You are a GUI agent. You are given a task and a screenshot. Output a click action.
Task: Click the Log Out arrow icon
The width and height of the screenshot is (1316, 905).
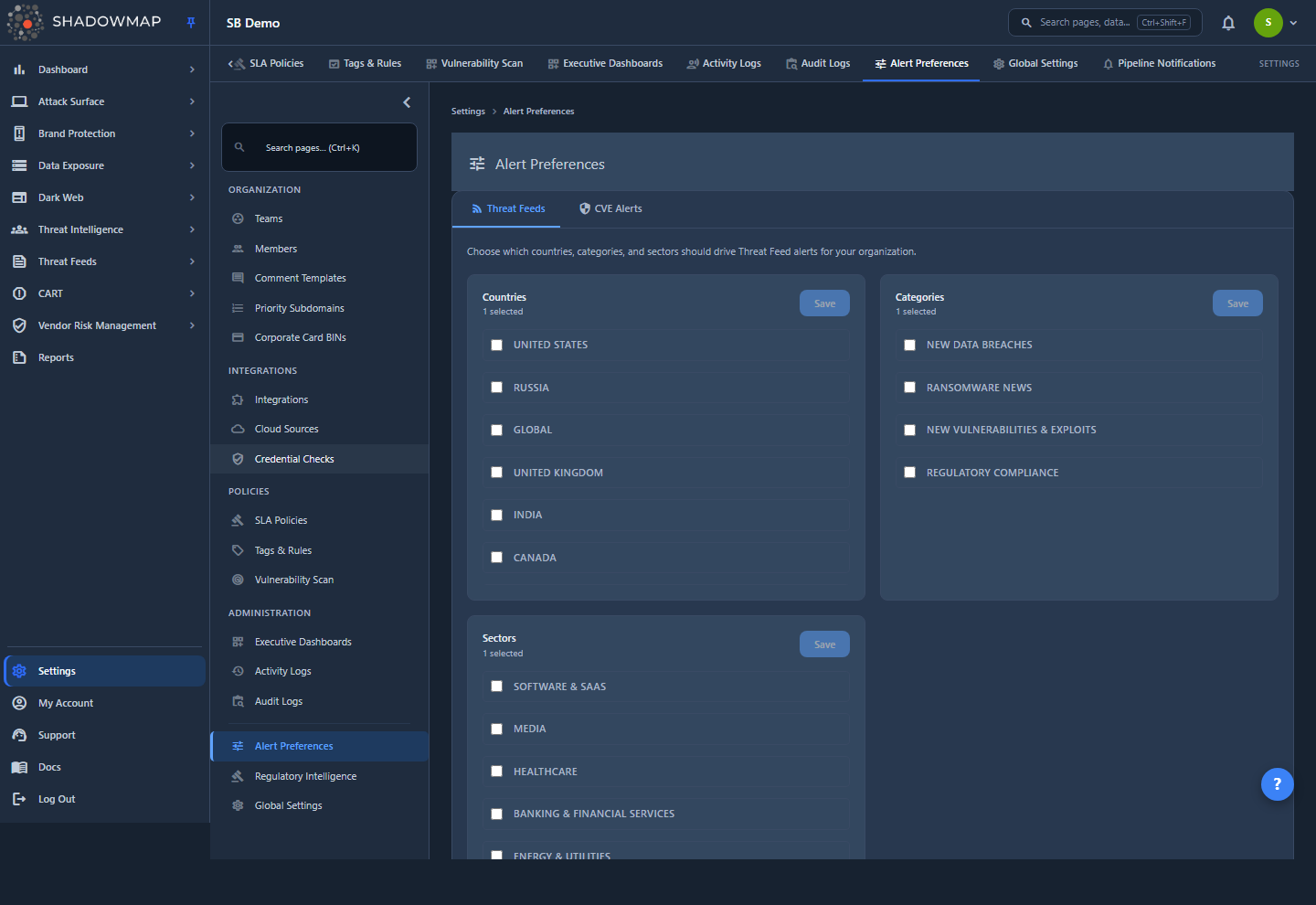19,799
